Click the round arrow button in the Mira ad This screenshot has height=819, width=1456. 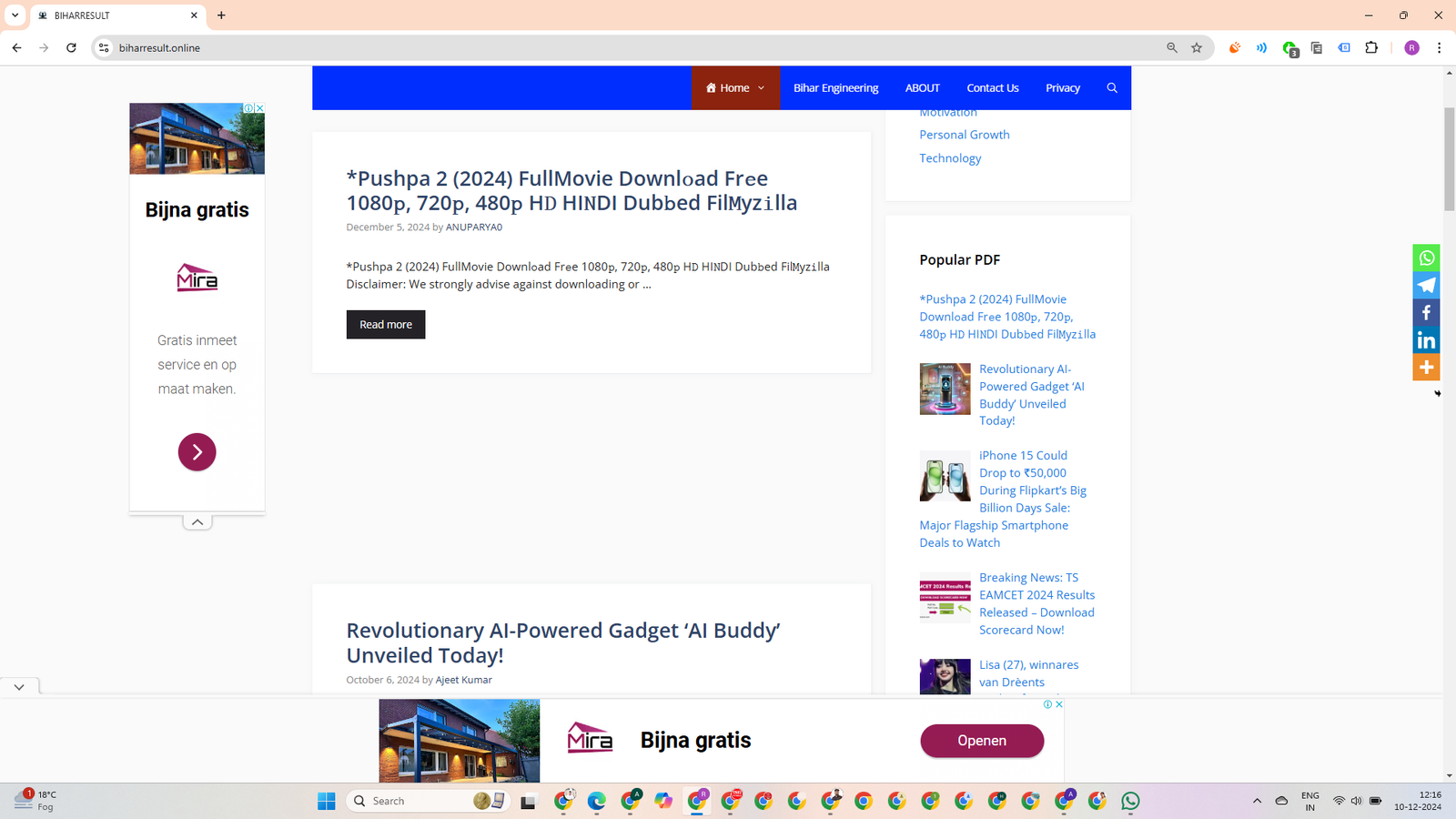[197, 452]
